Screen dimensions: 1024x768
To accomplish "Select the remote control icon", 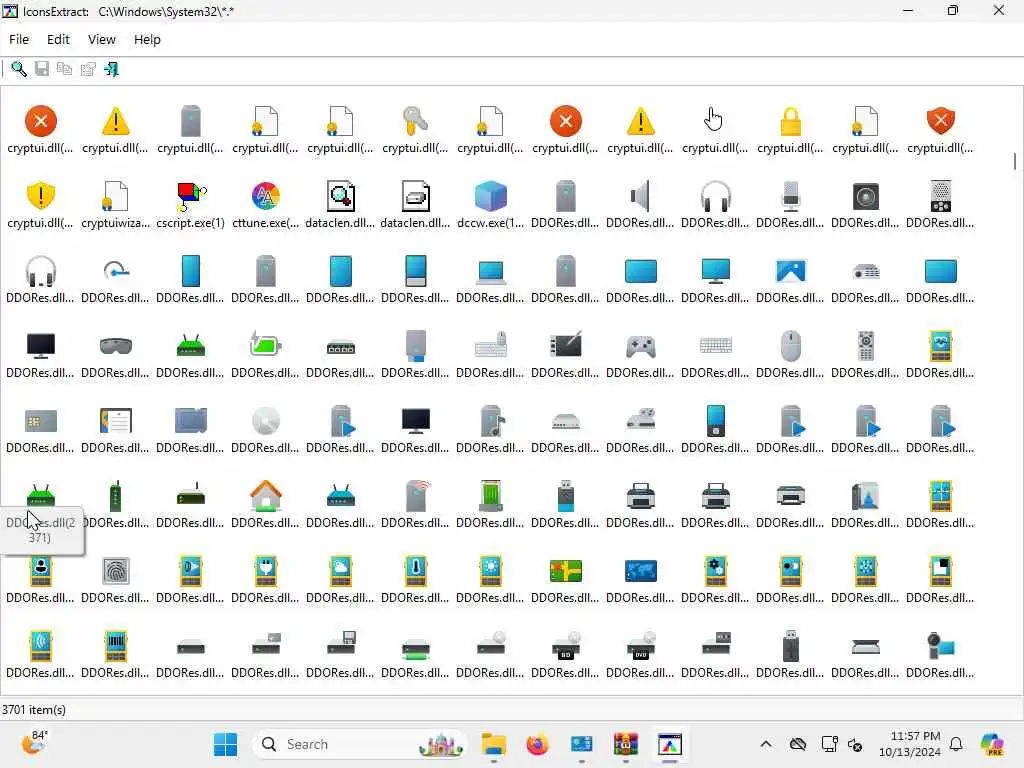I will click(865, 345).
